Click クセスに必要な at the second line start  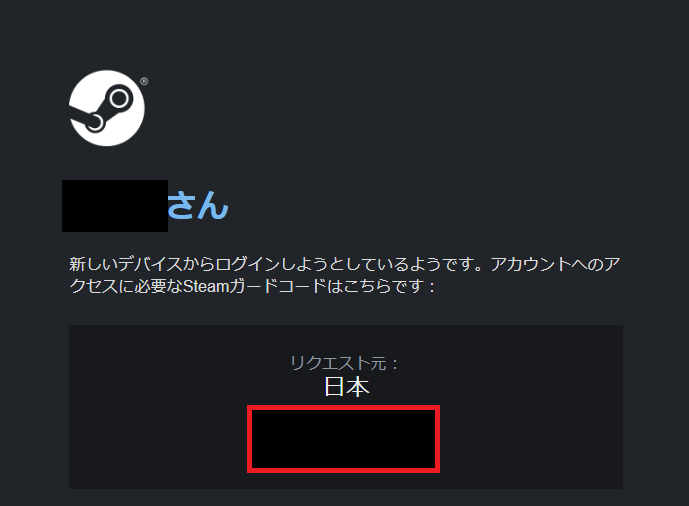point(126,286)
